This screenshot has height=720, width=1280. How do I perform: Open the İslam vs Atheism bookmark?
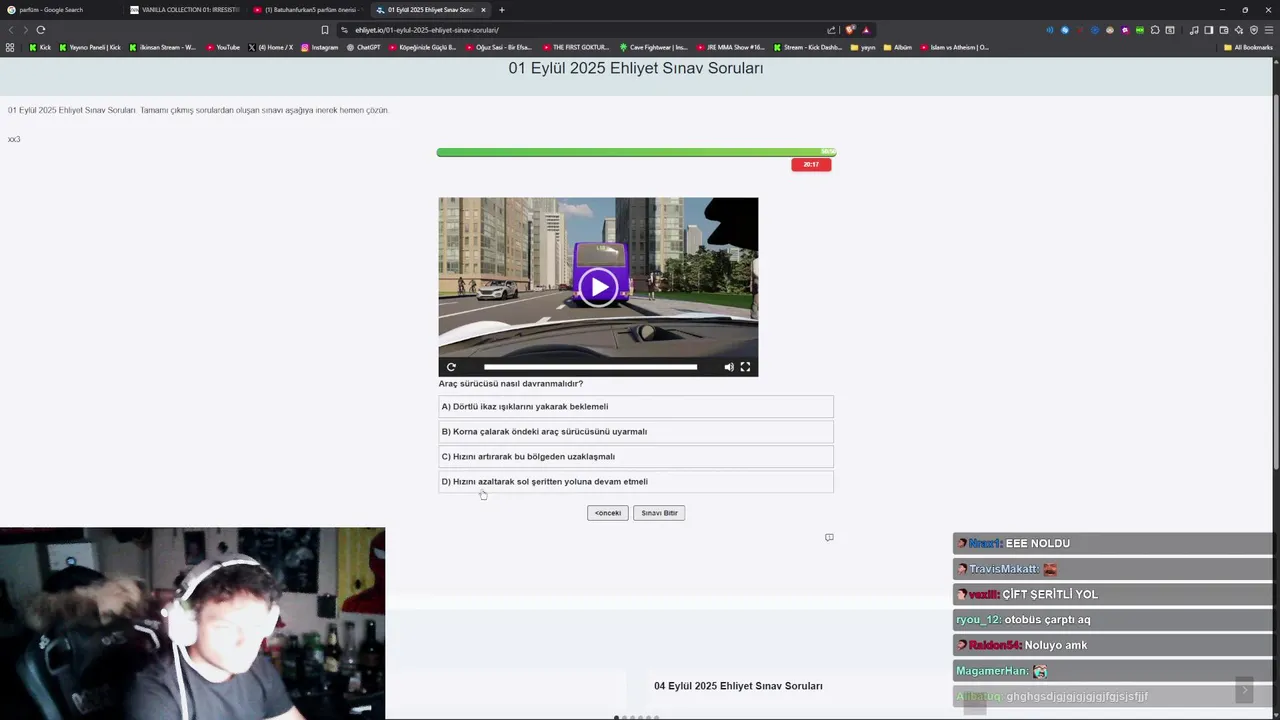click(955, 47)
